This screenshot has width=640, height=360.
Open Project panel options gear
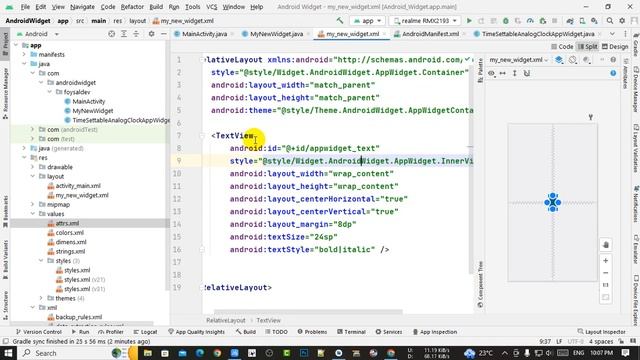click(x=151, y=34)
